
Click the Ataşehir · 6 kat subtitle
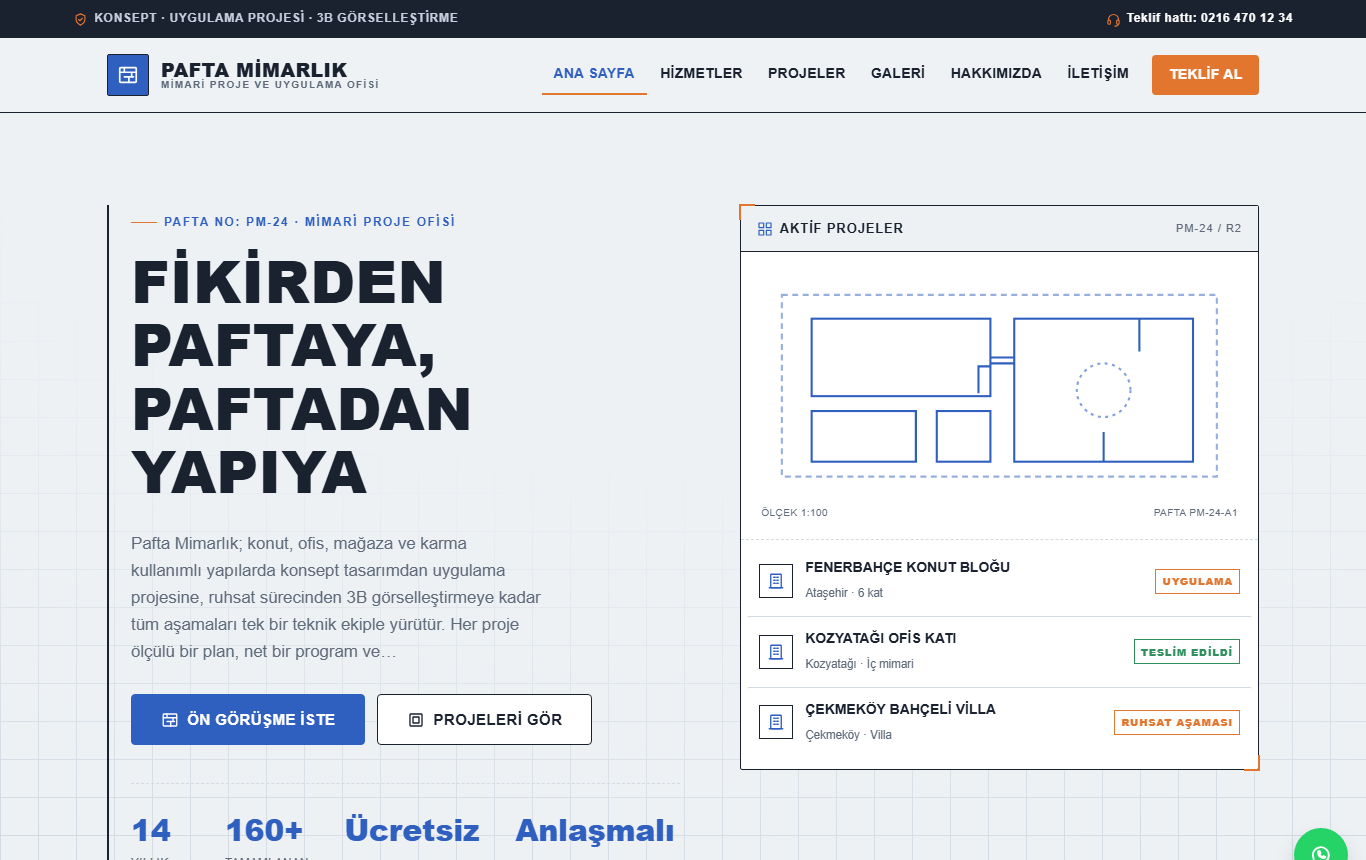tap(844, 593)
